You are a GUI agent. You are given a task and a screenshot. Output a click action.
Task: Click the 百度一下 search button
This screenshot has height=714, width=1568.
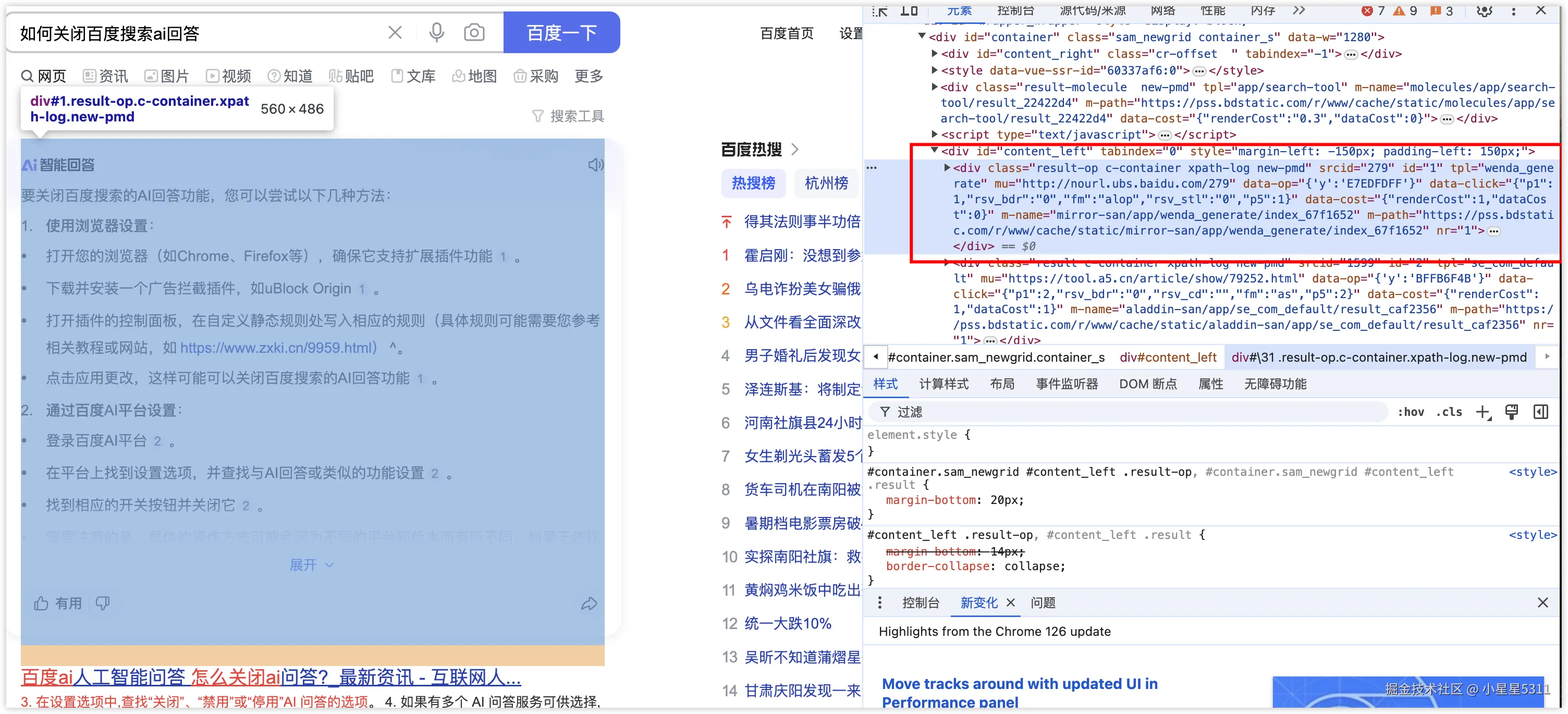561,33
